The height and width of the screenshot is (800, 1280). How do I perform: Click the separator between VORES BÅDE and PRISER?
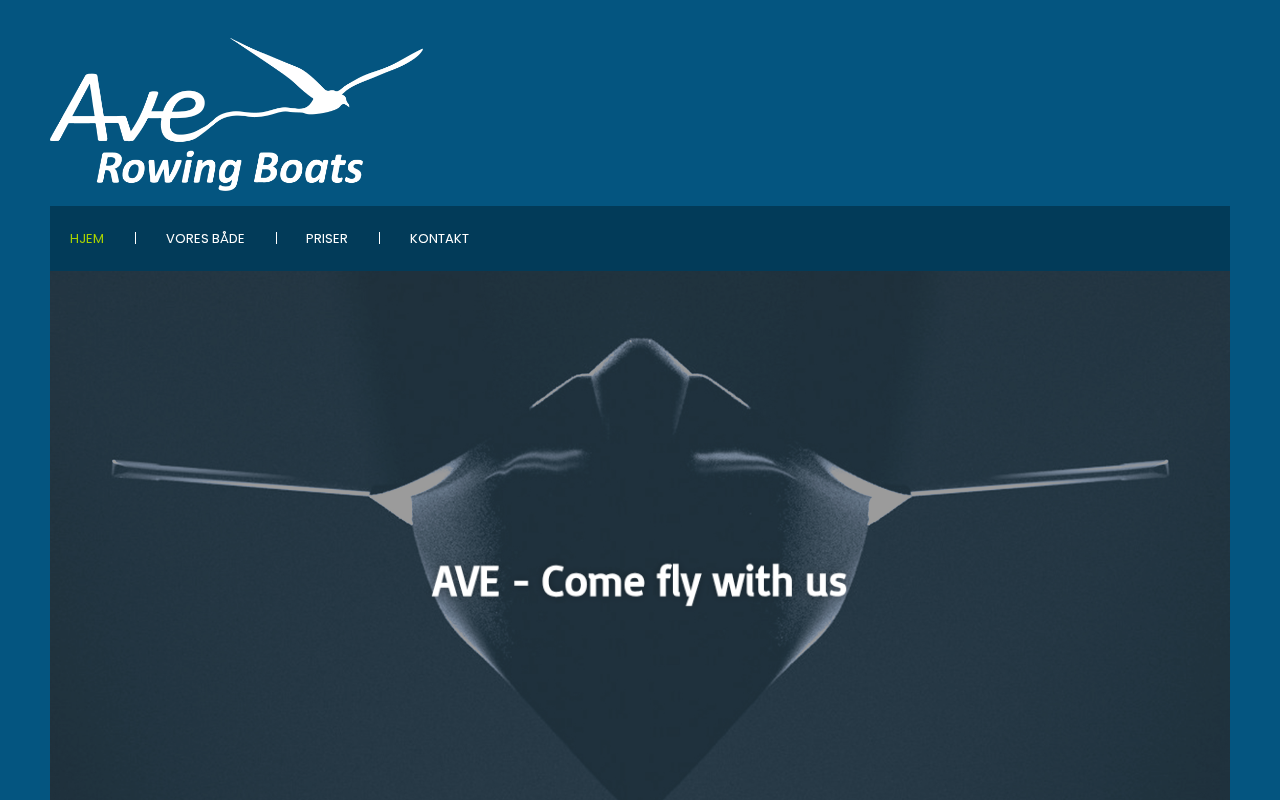point(276,238)
